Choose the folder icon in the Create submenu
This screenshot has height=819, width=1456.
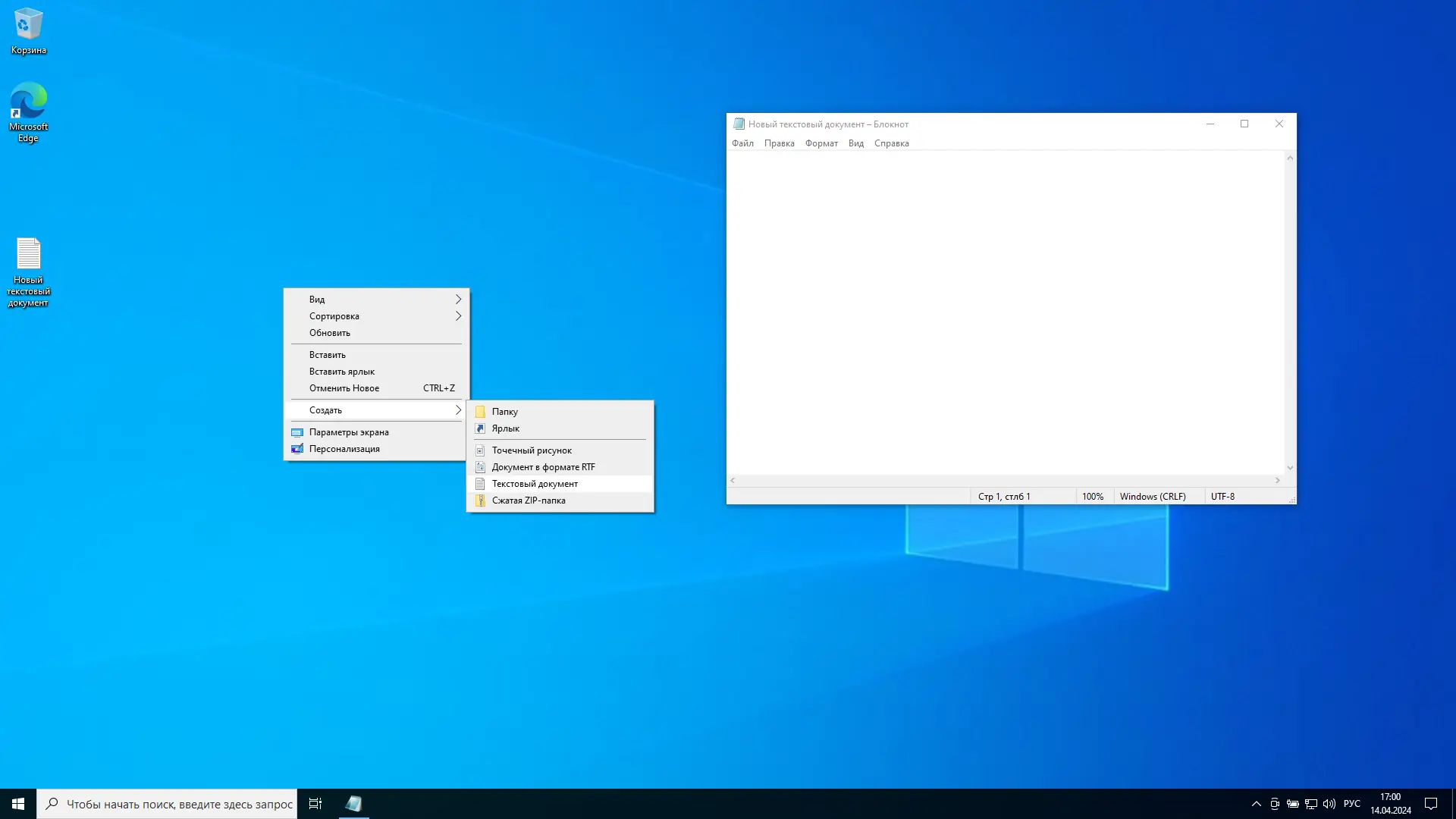480,412
